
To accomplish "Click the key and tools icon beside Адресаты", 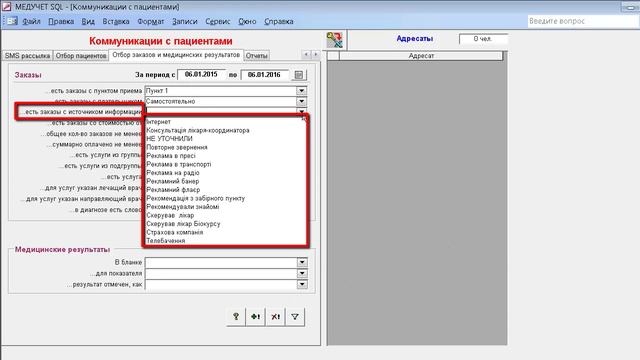I will tap(334, 40).
